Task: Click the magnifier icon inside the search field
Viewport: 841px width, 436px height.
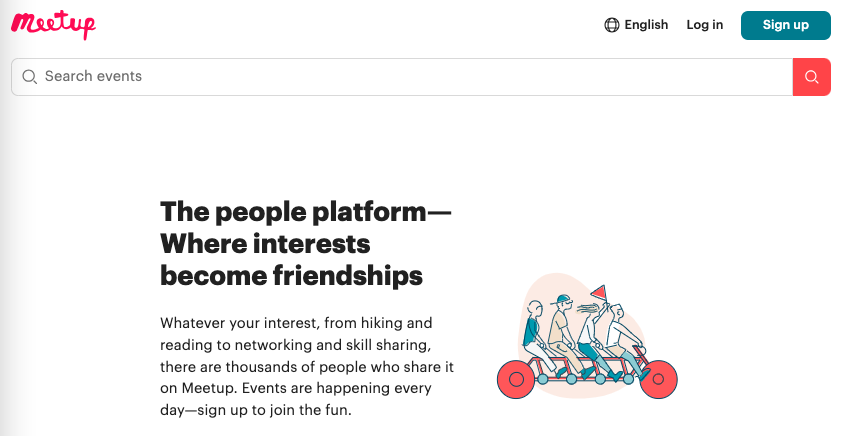Action: pyautogui.click(x=29, y=77)
